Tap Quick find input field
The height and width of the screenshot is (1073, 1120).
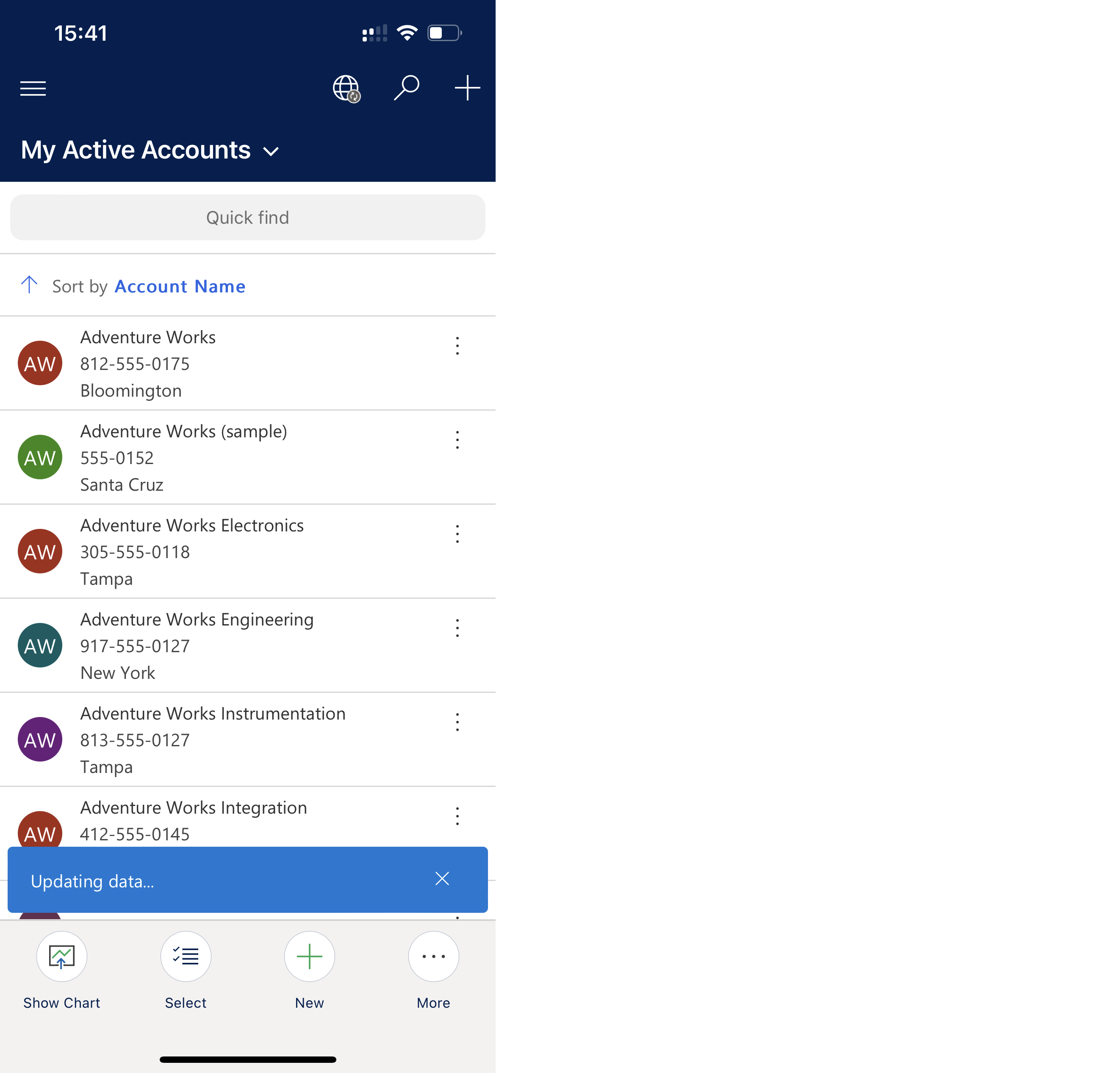click(247, 217)
